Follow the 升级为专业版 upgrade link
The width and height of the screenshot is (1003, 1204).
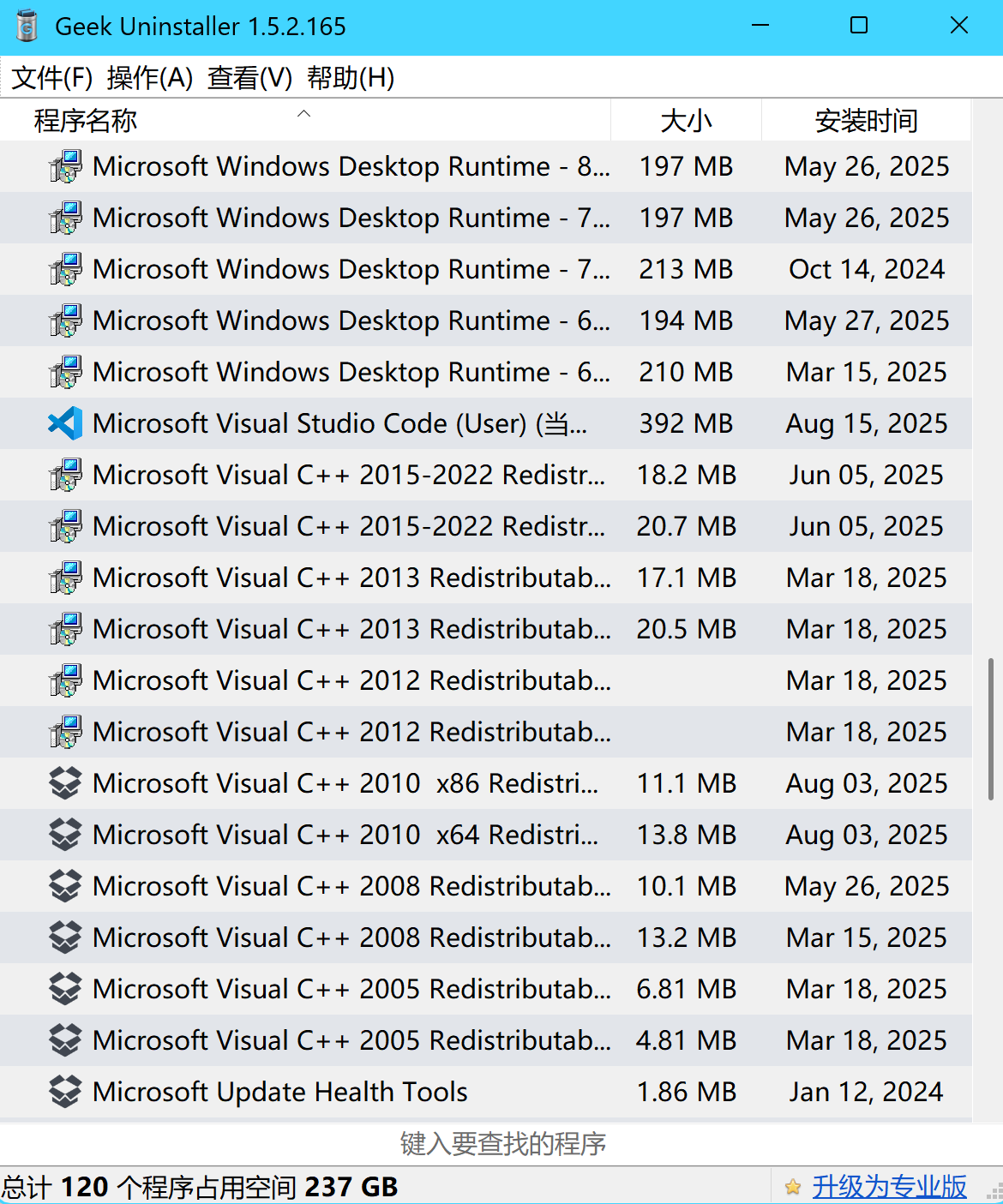889,1187
